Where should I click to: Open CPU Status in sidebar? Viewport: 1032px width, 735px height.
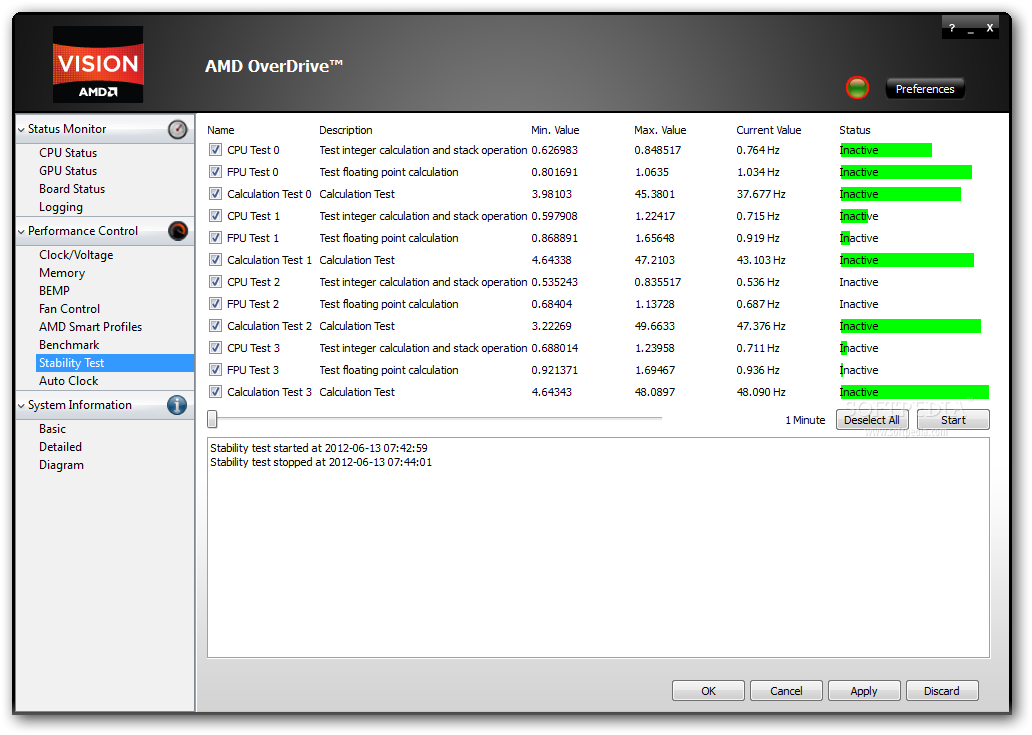coord(68,153)
